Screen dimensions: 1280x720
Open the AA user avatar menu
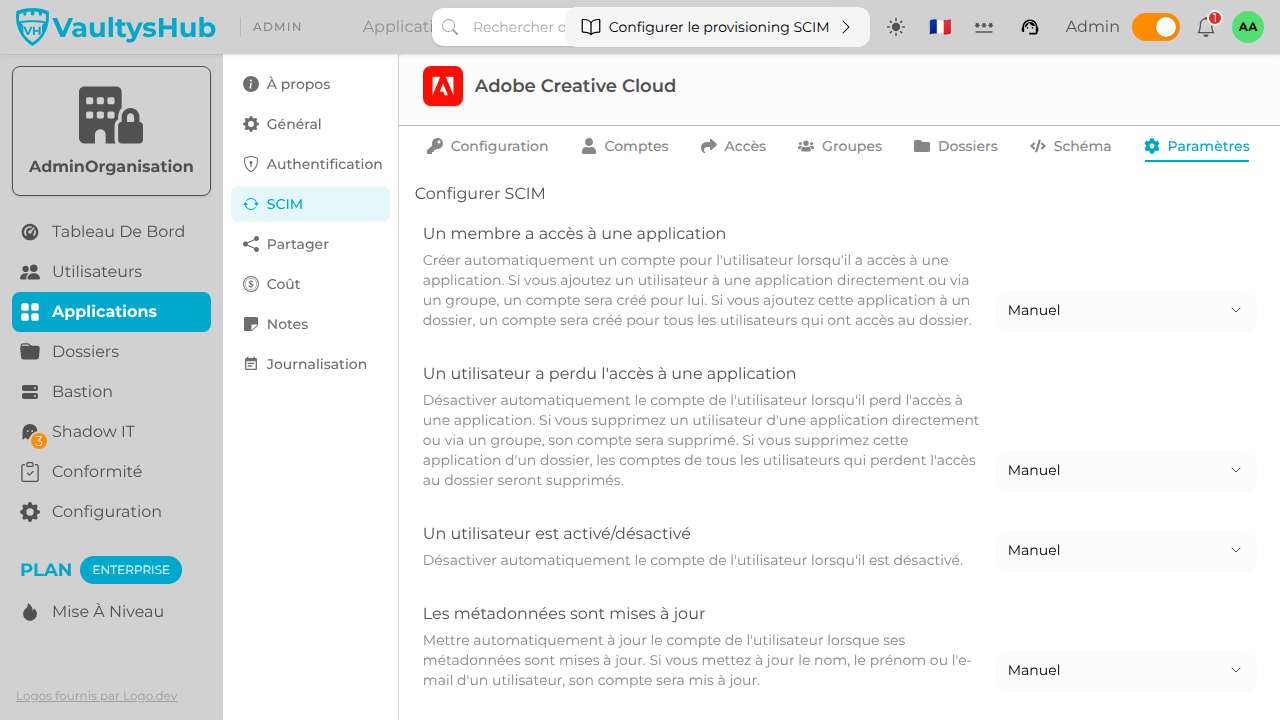1248,27
